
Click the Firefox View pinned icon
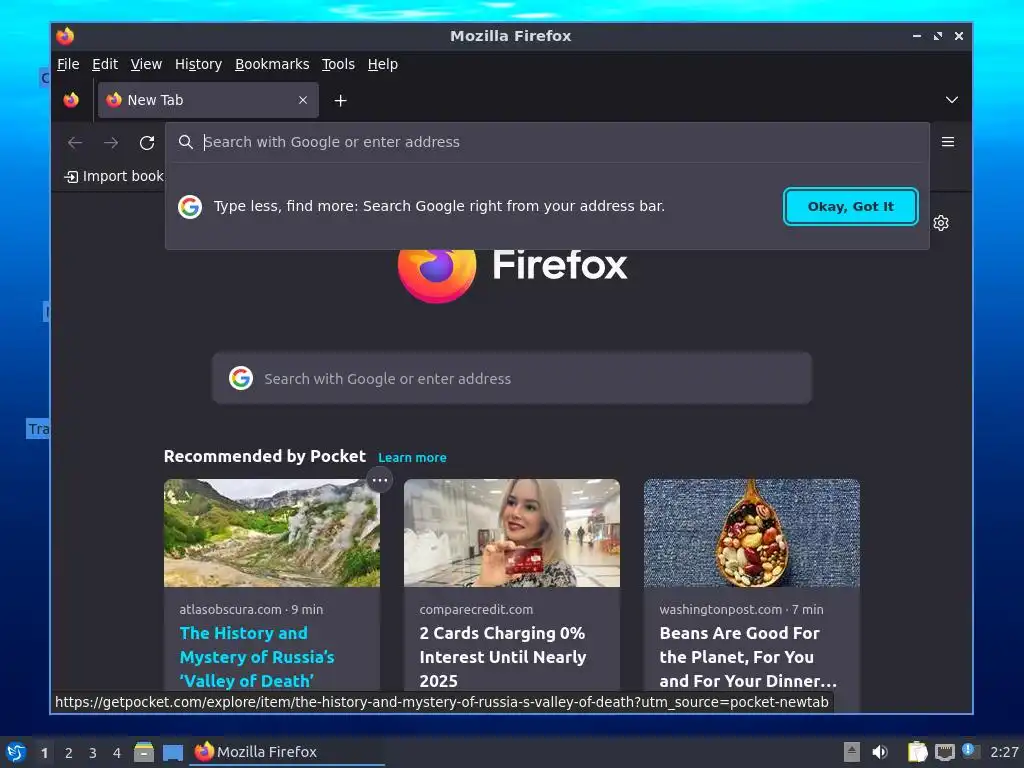tap(71, 100)
